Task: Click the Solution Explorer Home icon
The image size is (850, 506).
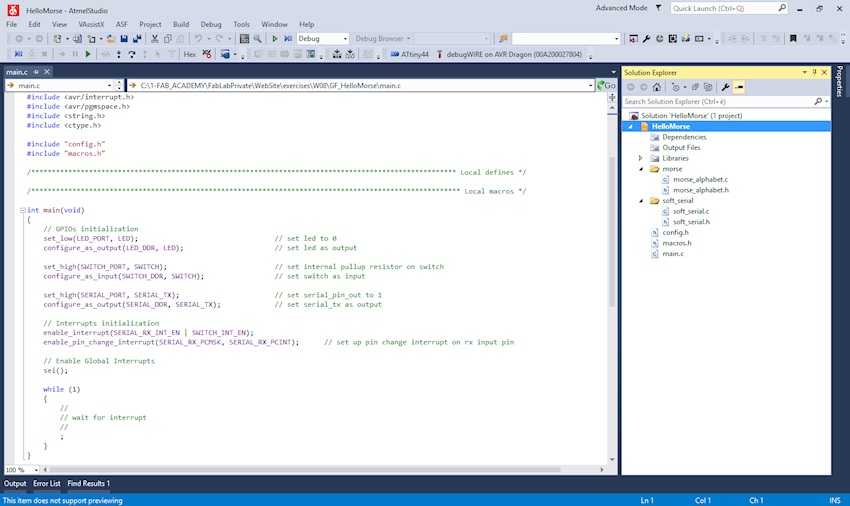Action: [656, 87]
